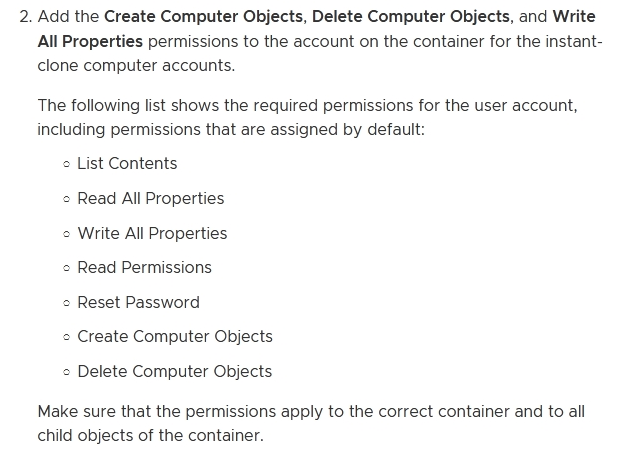Click bold "All Properties" starting the second line
This screenshot has width=631, height=451.
(90, 41)
